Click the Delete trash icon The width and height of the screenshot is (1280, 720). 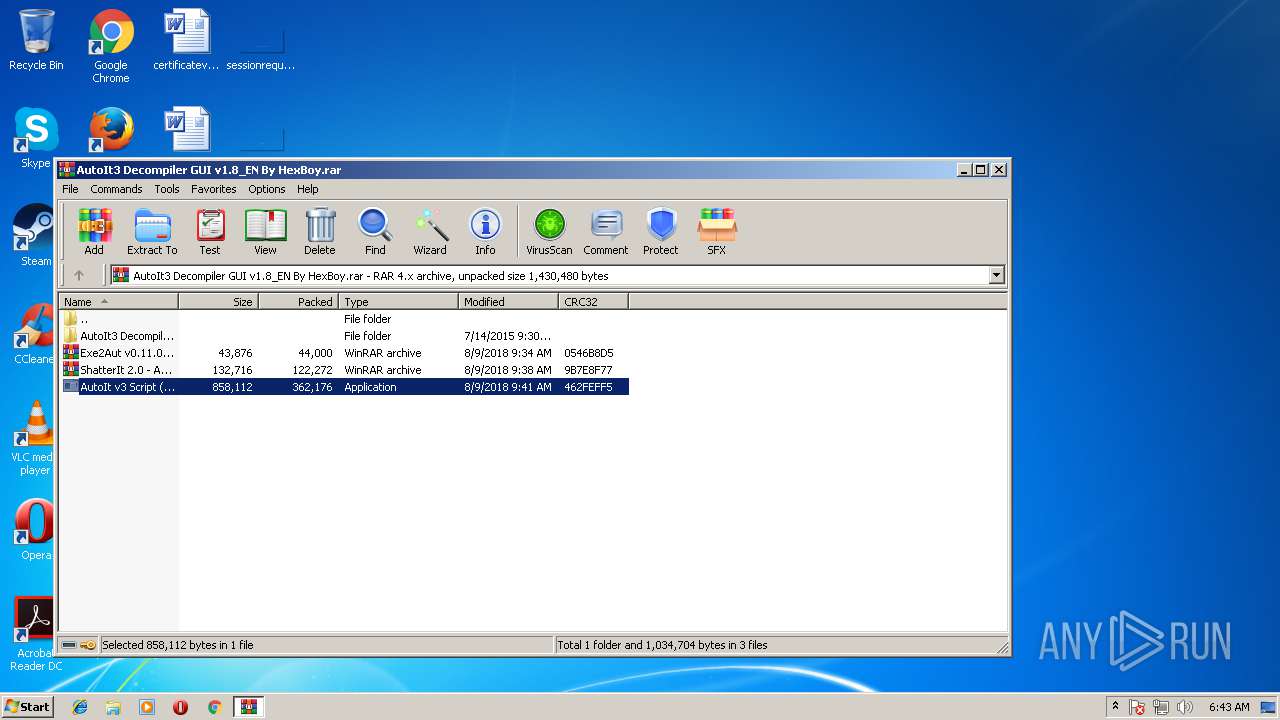[320, 232]
